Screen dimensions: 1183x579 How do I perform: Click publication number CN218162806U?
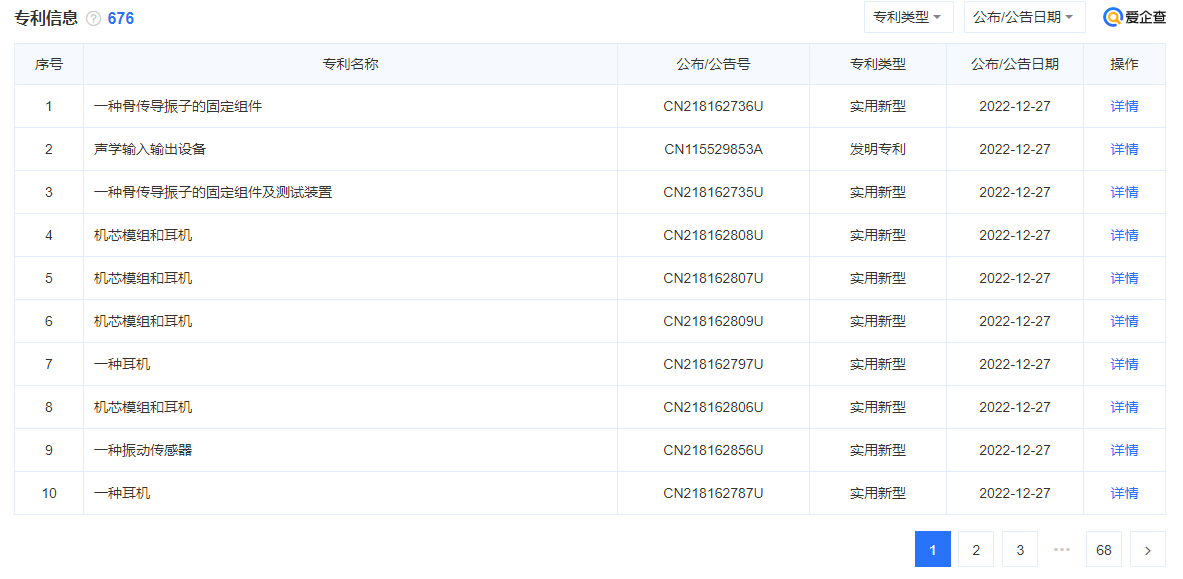(714, 408)
